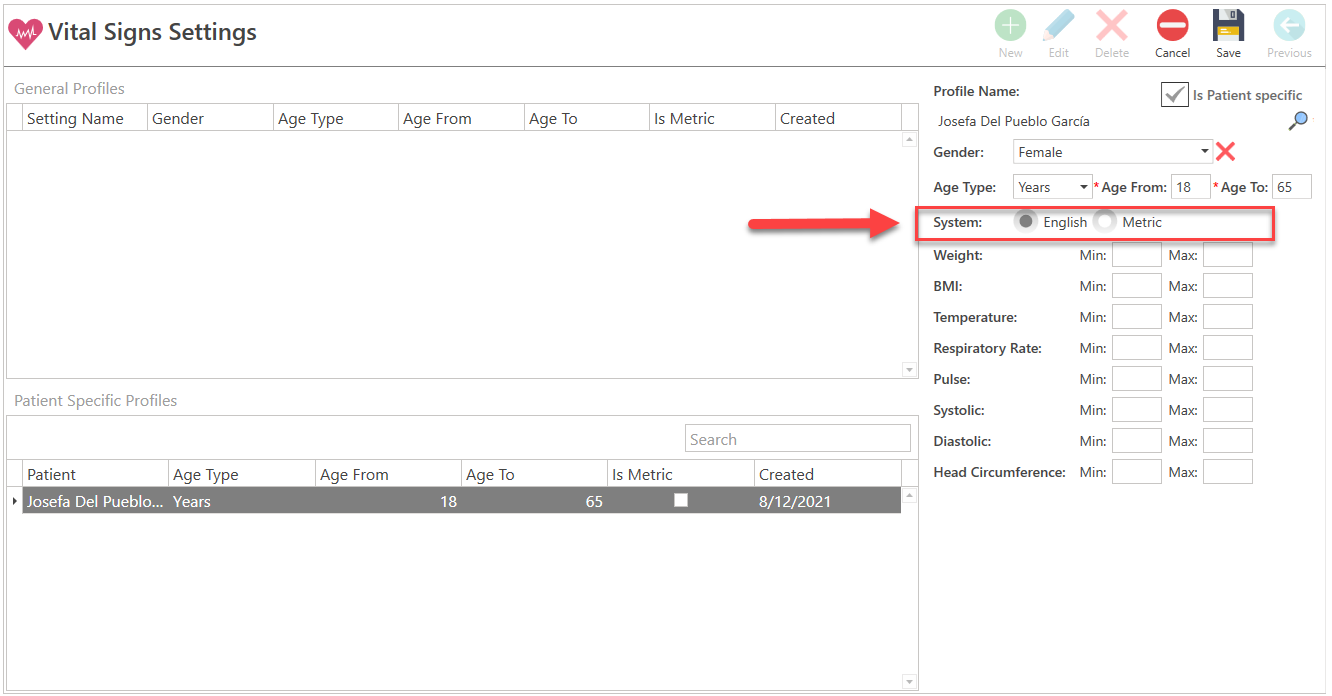Image resolution: width=1332 pixels, height=696 pixels.
Task: Click the Weight Max field
Action: click(x=1228, y=255)
